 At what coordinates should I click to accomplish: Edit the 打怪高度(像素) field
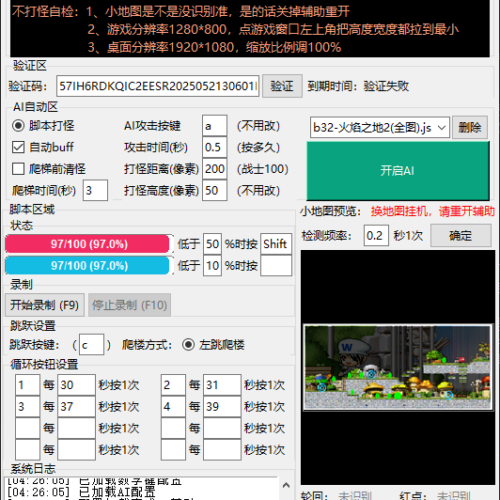tap(215, 190)
